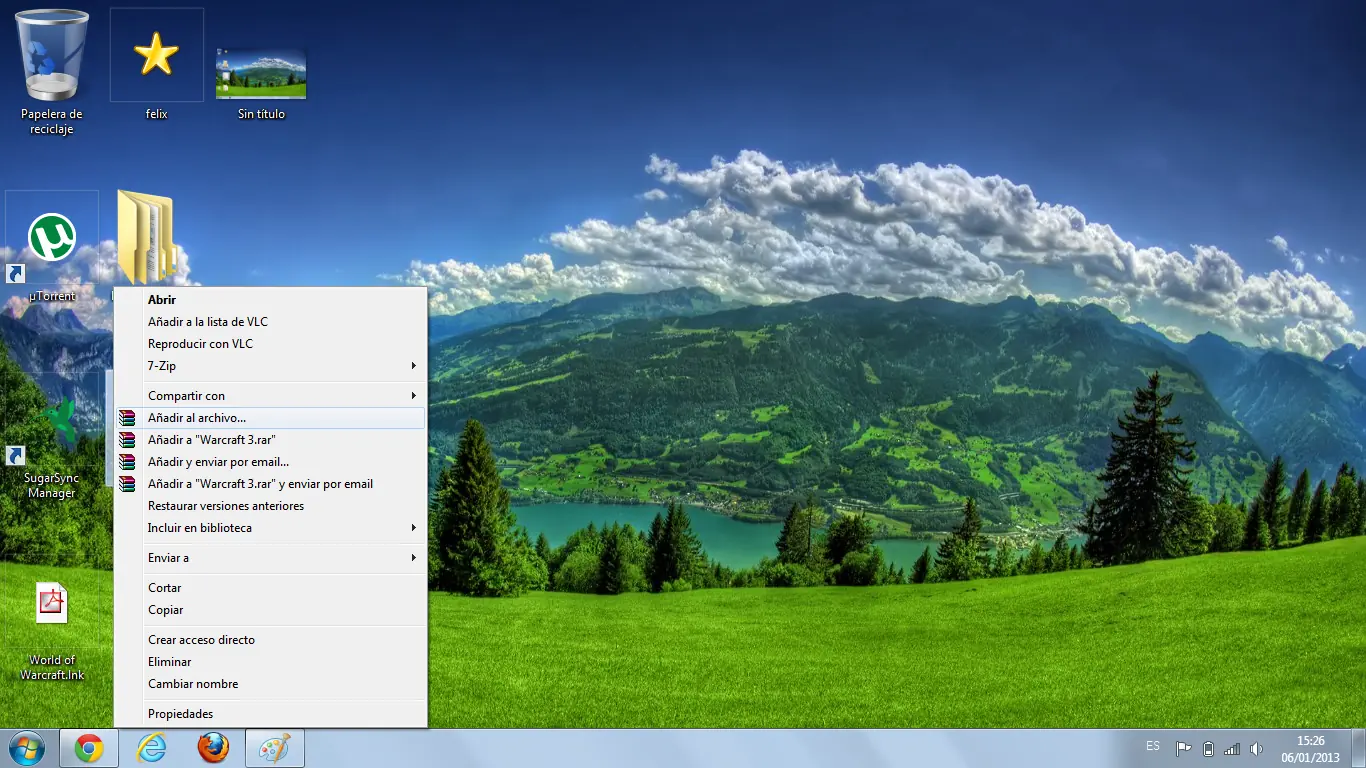The image size is (1366, 768).
Task: Choose Enviar a entry
Action: click(270, 558)
